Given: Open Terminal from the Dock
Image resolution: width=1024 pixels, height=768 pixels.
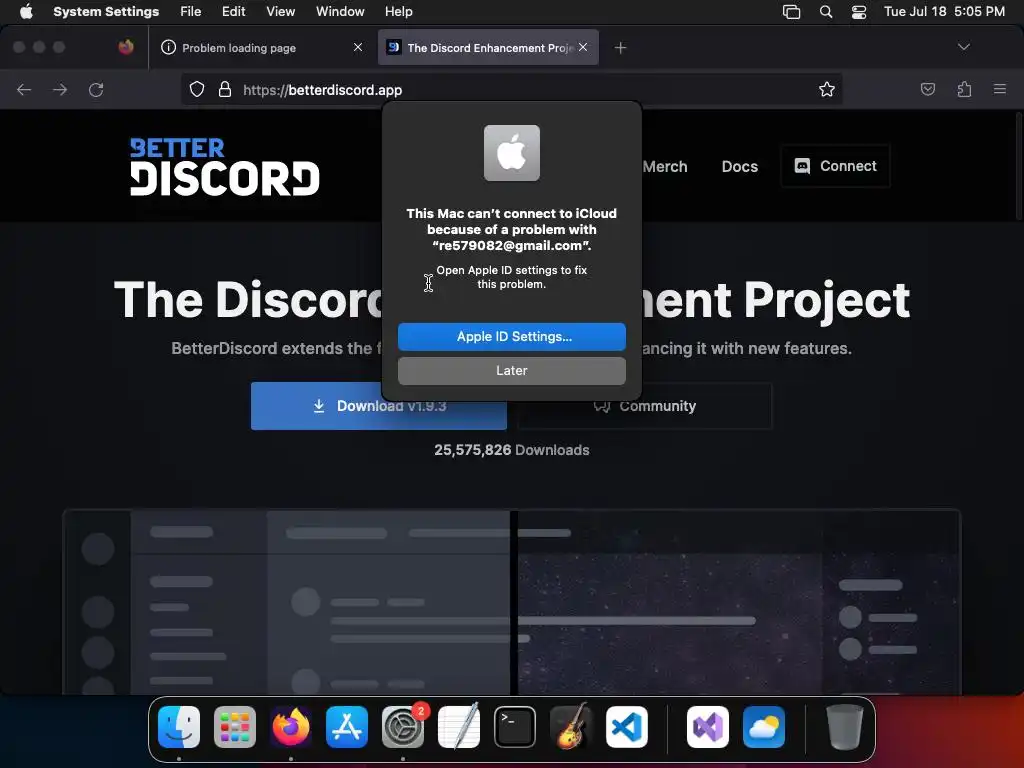Looking at the screenshot, I should click(x=515, y=726).
